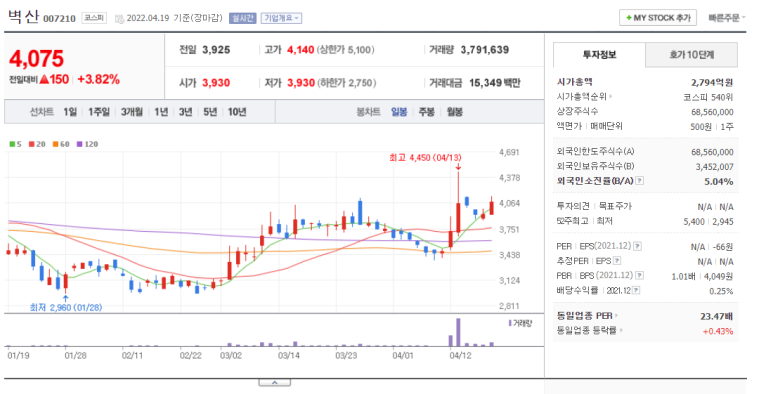Select the 일봉 candle chart
This screenshot has width=773, height=394.
tap(399, 112)
